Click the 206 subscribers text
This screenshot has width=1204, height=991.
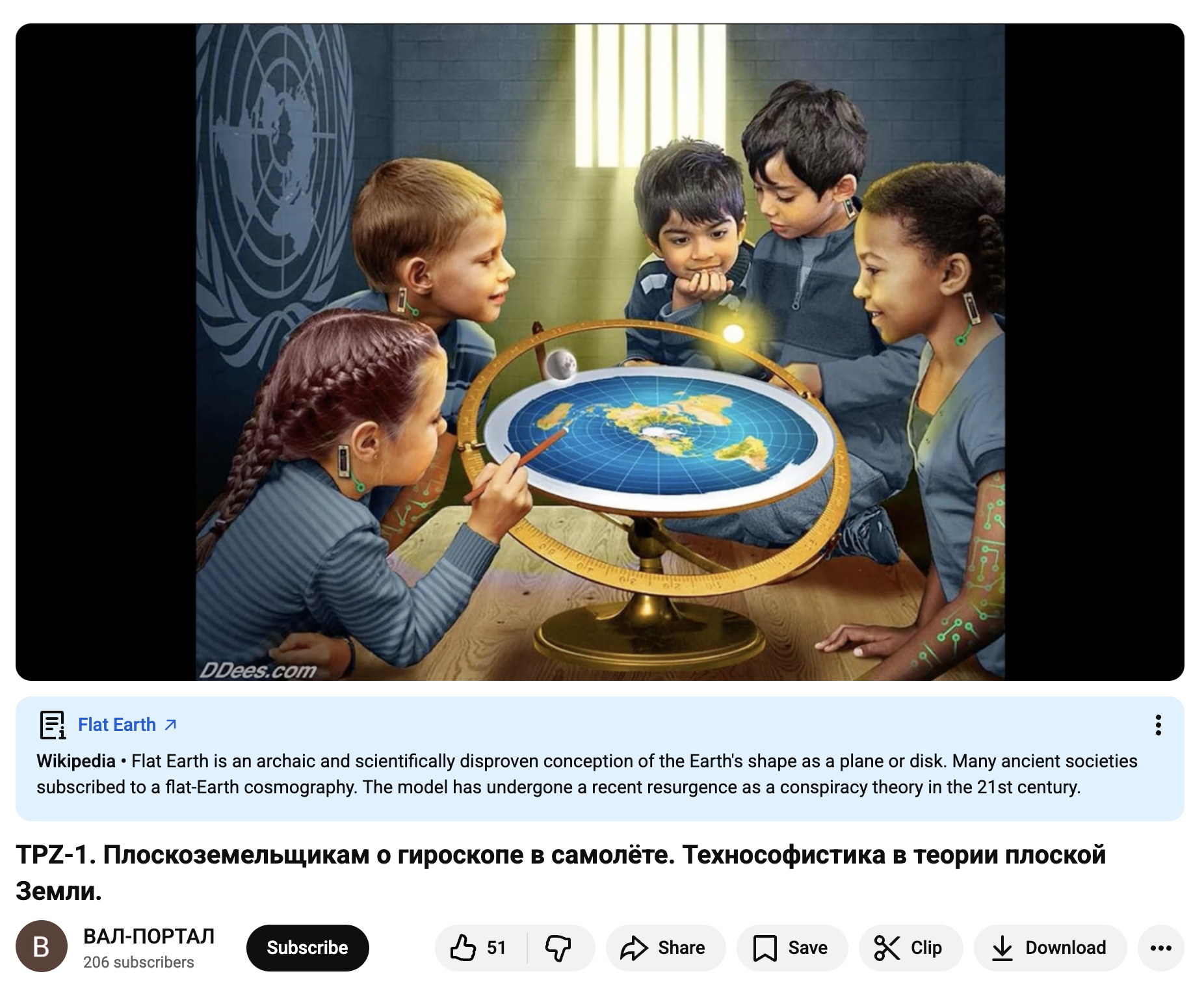pos(138,962)
